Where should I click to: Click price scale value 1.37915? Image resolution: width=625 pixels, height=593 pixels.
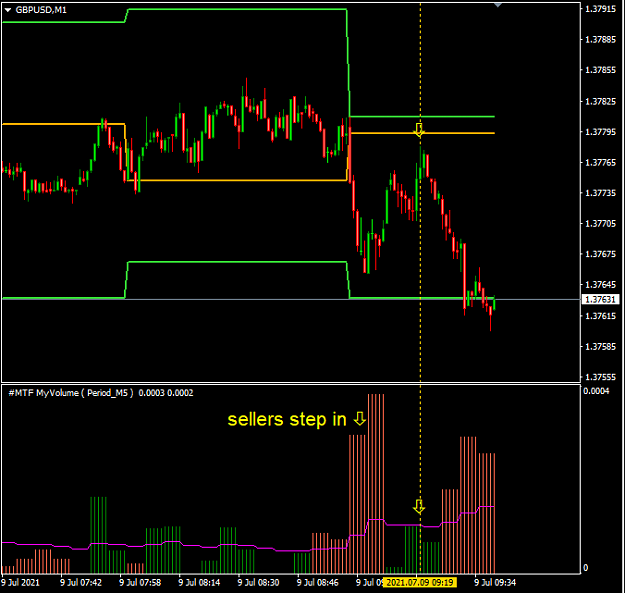tap(600, 9)
